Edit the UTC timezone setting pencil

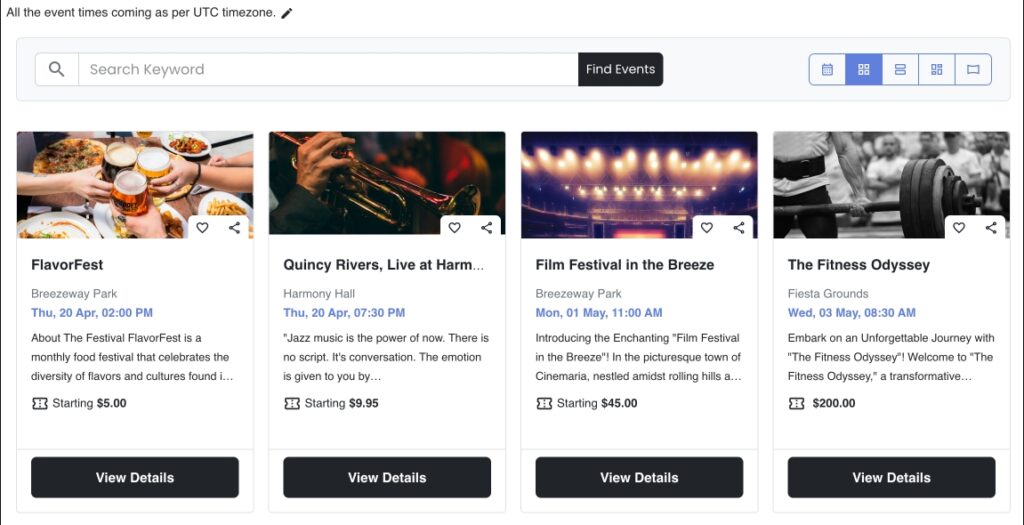tap(287, 13)
